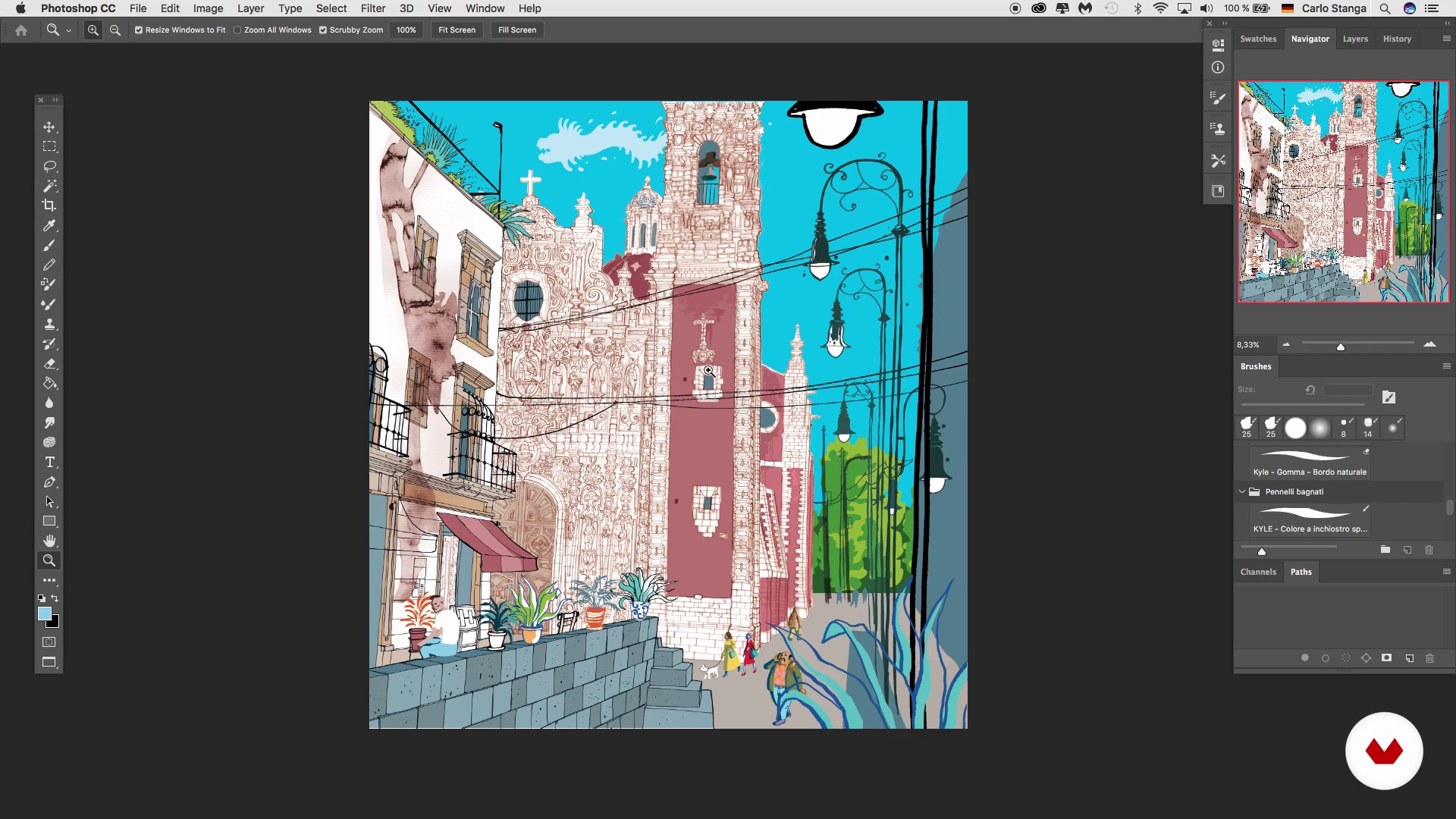The width and height of the screenshot is (1456, 819).
Task: Click the 100% zoom button
Action: pos(406,30)
